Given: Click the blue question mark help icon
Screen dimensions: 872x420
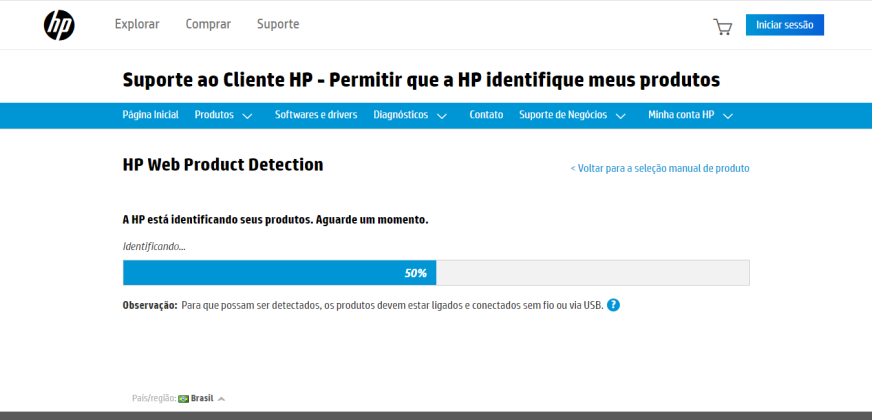Looking at the screenshot, I should 613,305.
